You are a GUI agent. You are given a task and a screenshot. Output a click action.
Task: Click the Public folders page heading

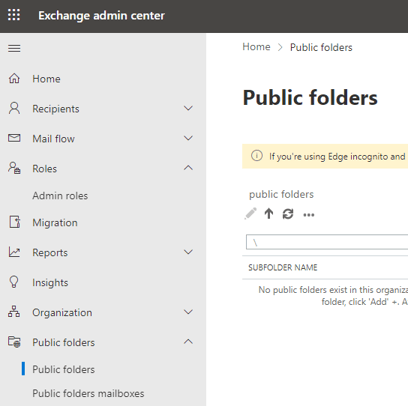310,98
